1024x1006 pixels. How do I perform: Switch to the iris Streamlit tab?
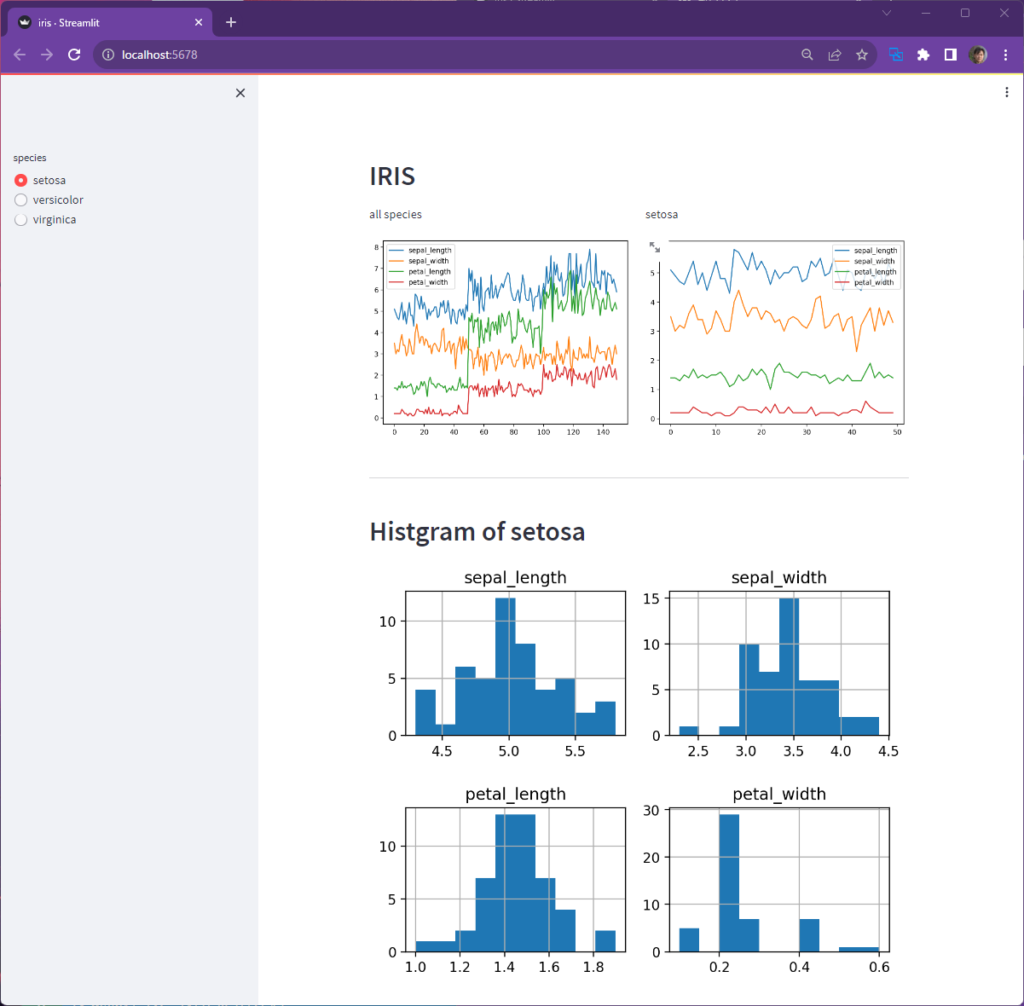[110, 23]
